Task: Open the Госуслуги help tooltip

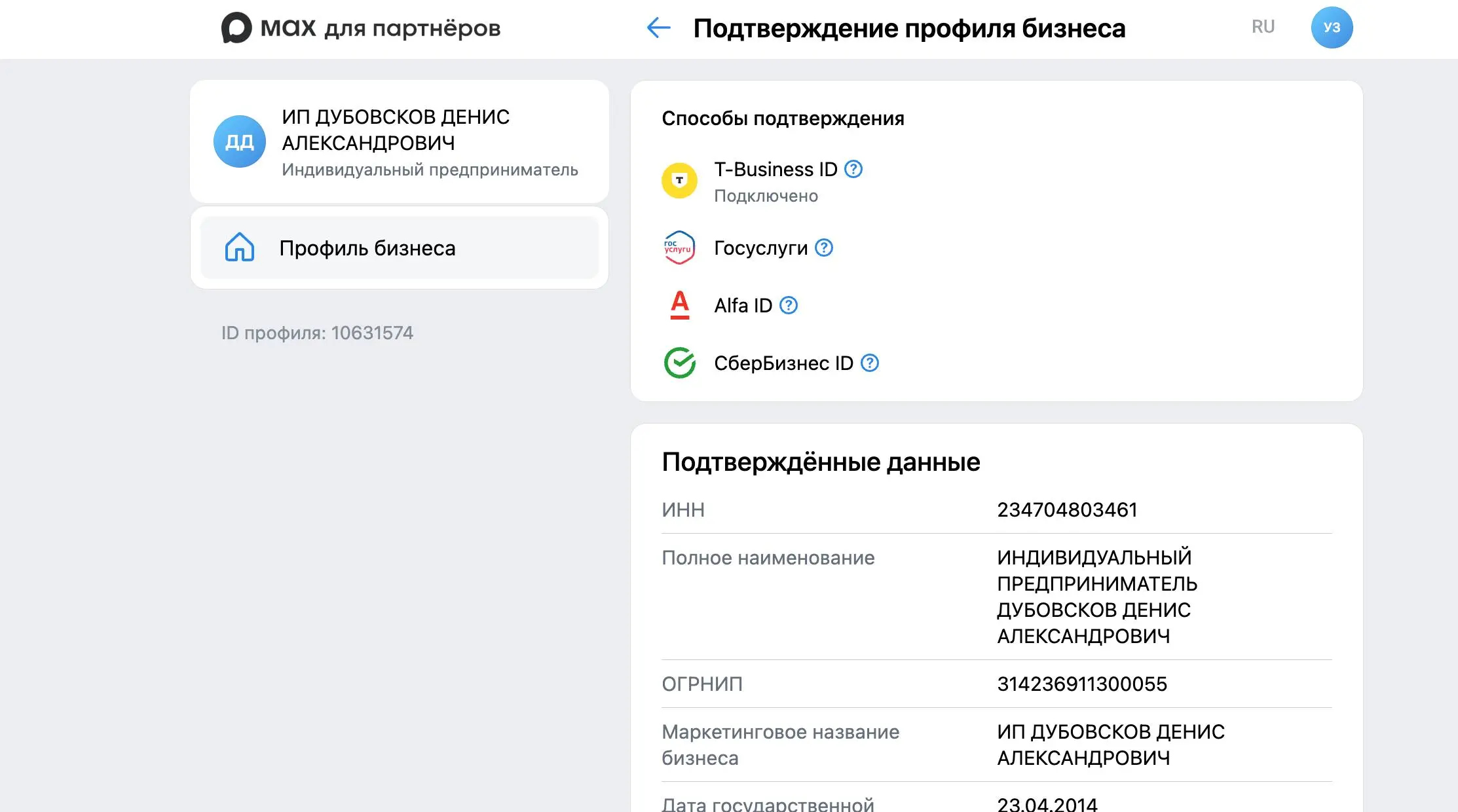Action: pos(824,248)
